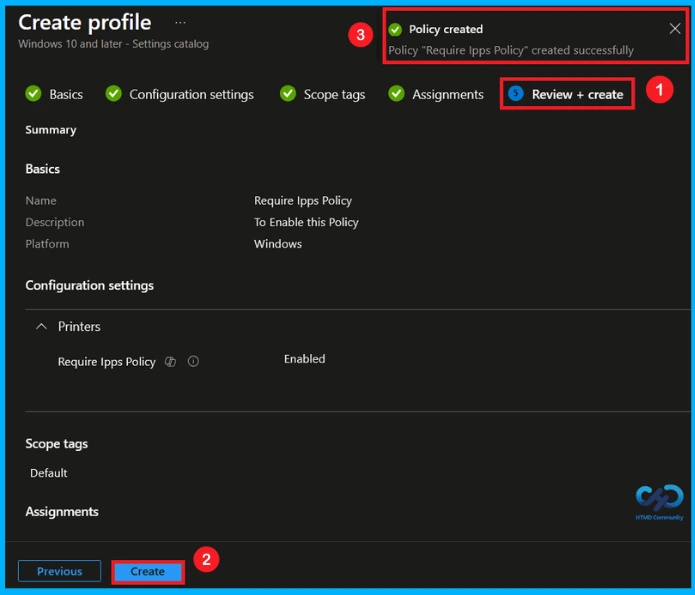This screenshot has width=695, height=595.
Task: Click the Configuration settings section heading
Action: coord(90,286)
